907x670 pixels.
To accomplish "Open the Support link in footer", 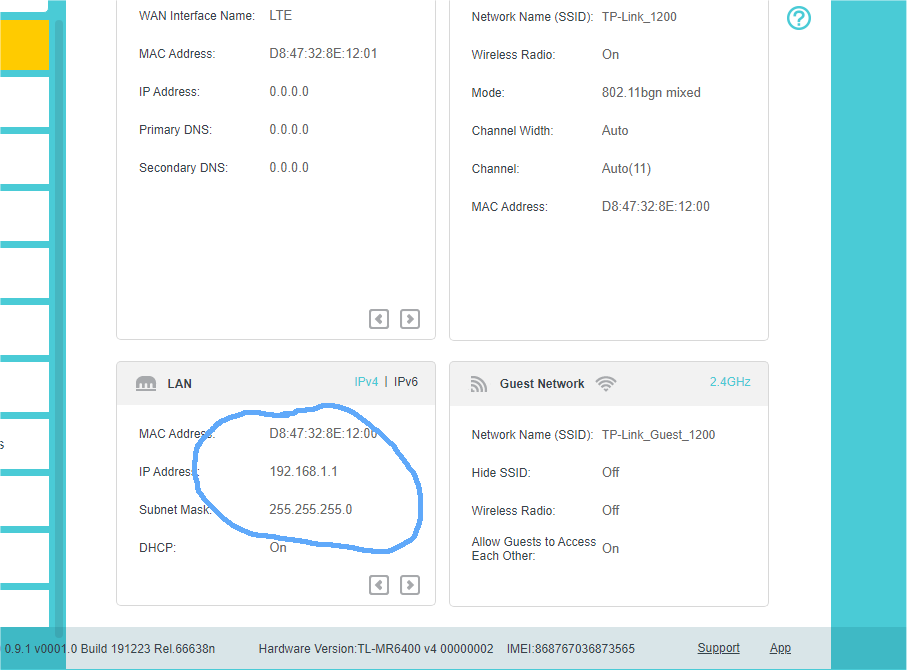I will point(718,648).
